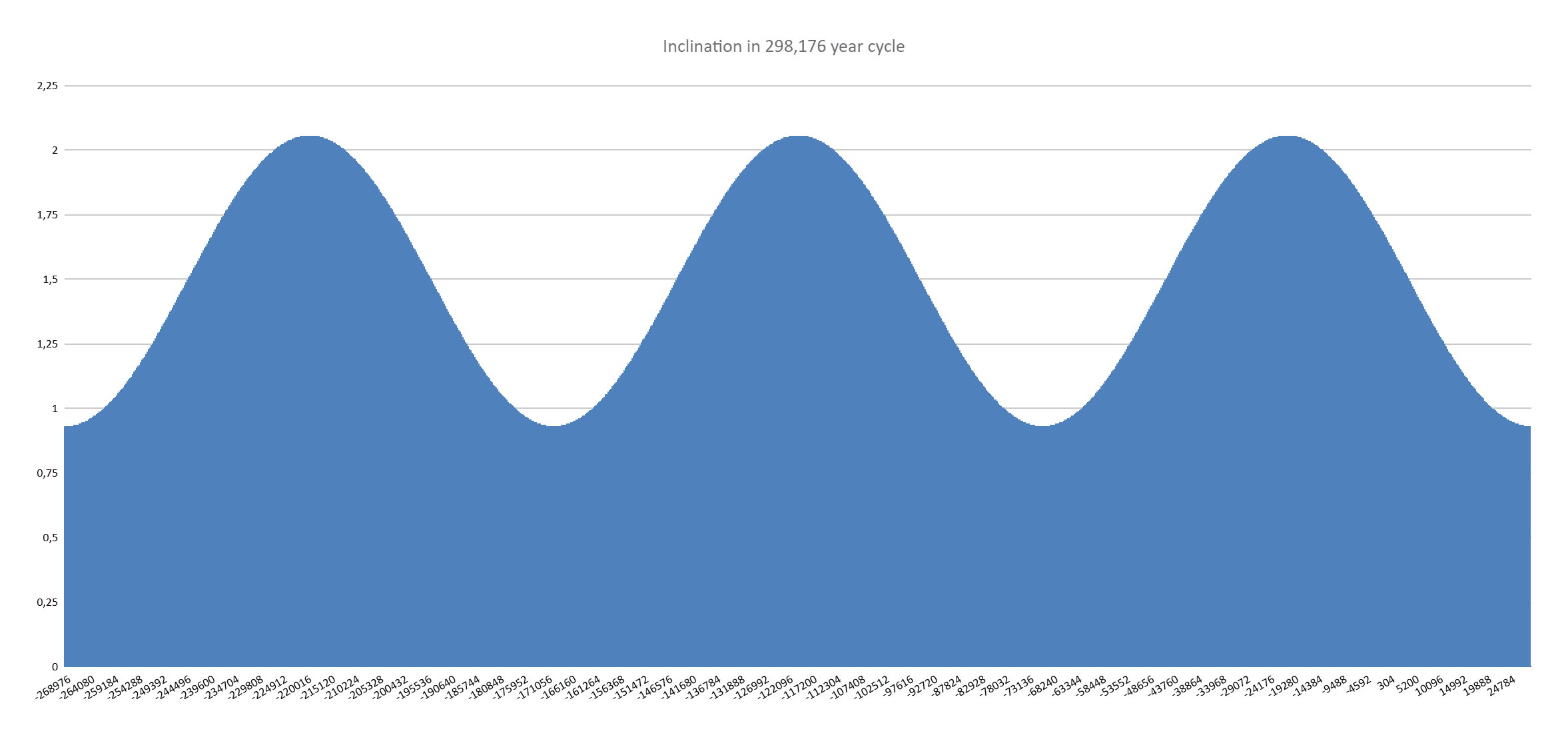The image size is (1568, 735).
Task: Select the chart title 'Inclination in 298,176 year cycle'
Action: point(783,47)
